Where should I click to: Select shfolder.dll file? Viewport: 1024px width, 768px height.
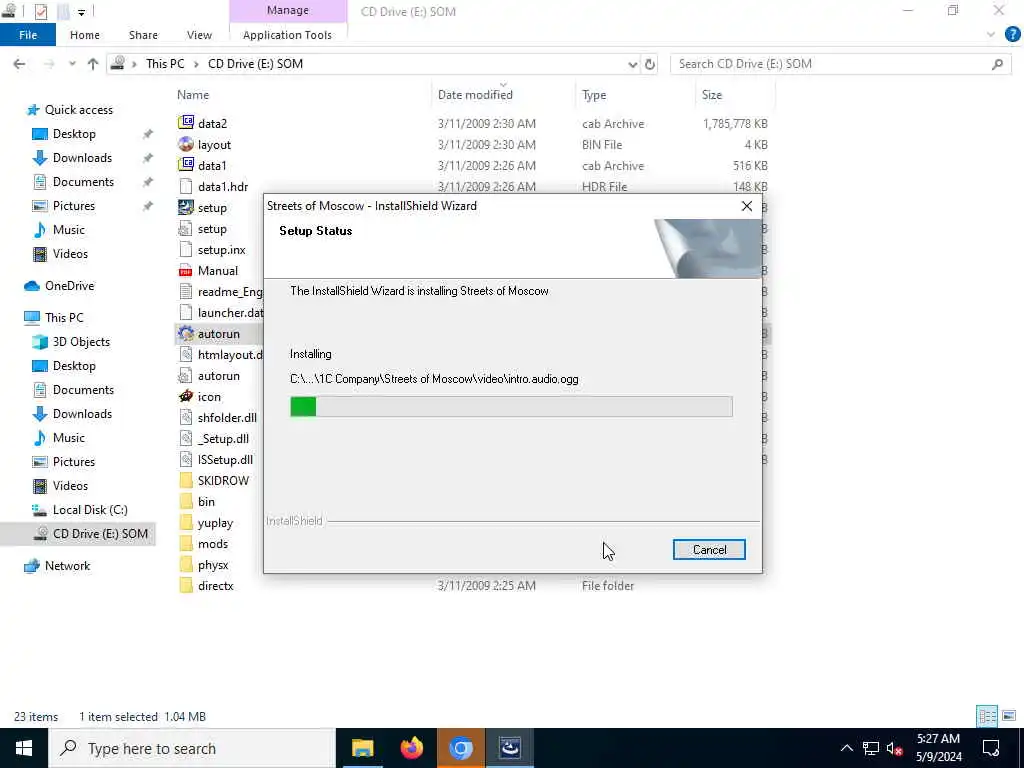pyautogui.click(x=227, y=417)
